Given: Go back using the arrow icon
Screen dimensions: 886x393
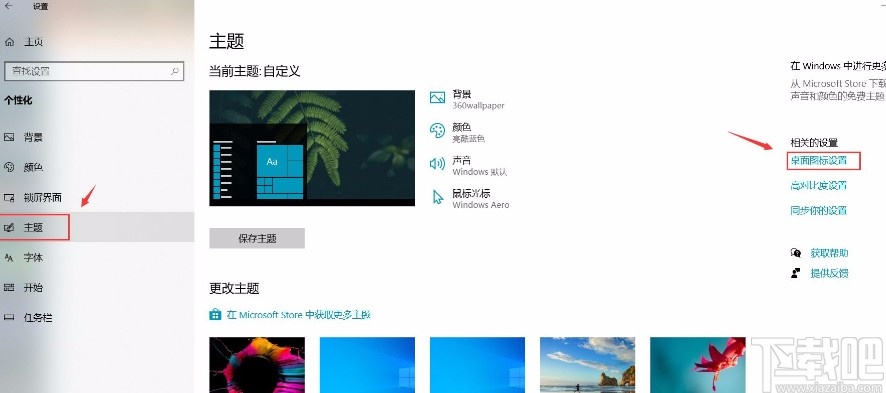Looking at the screenshot, I should (8, 6).
